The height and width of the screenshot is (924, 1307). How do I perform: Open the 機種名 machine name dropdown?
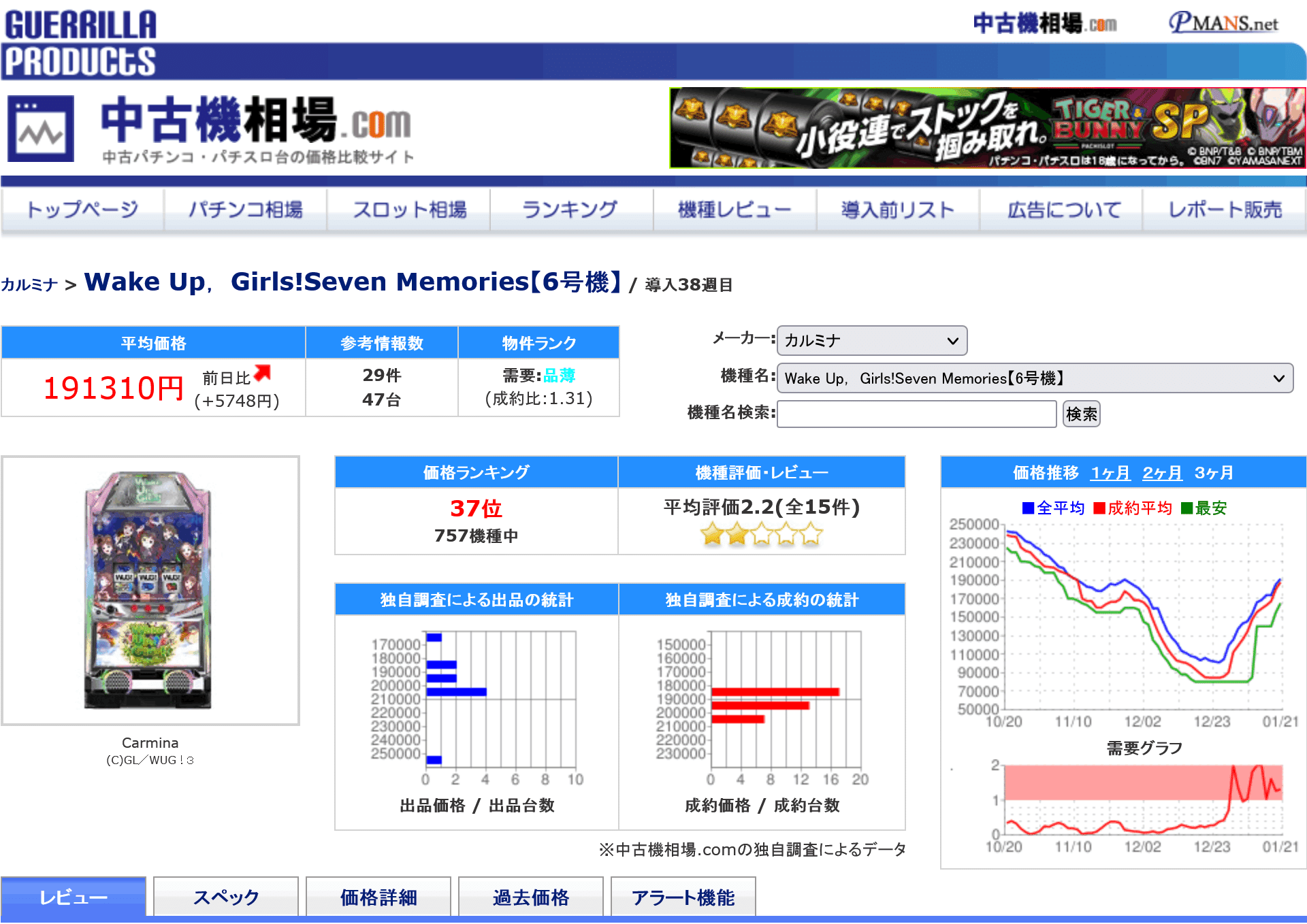tap(1035, 378)
